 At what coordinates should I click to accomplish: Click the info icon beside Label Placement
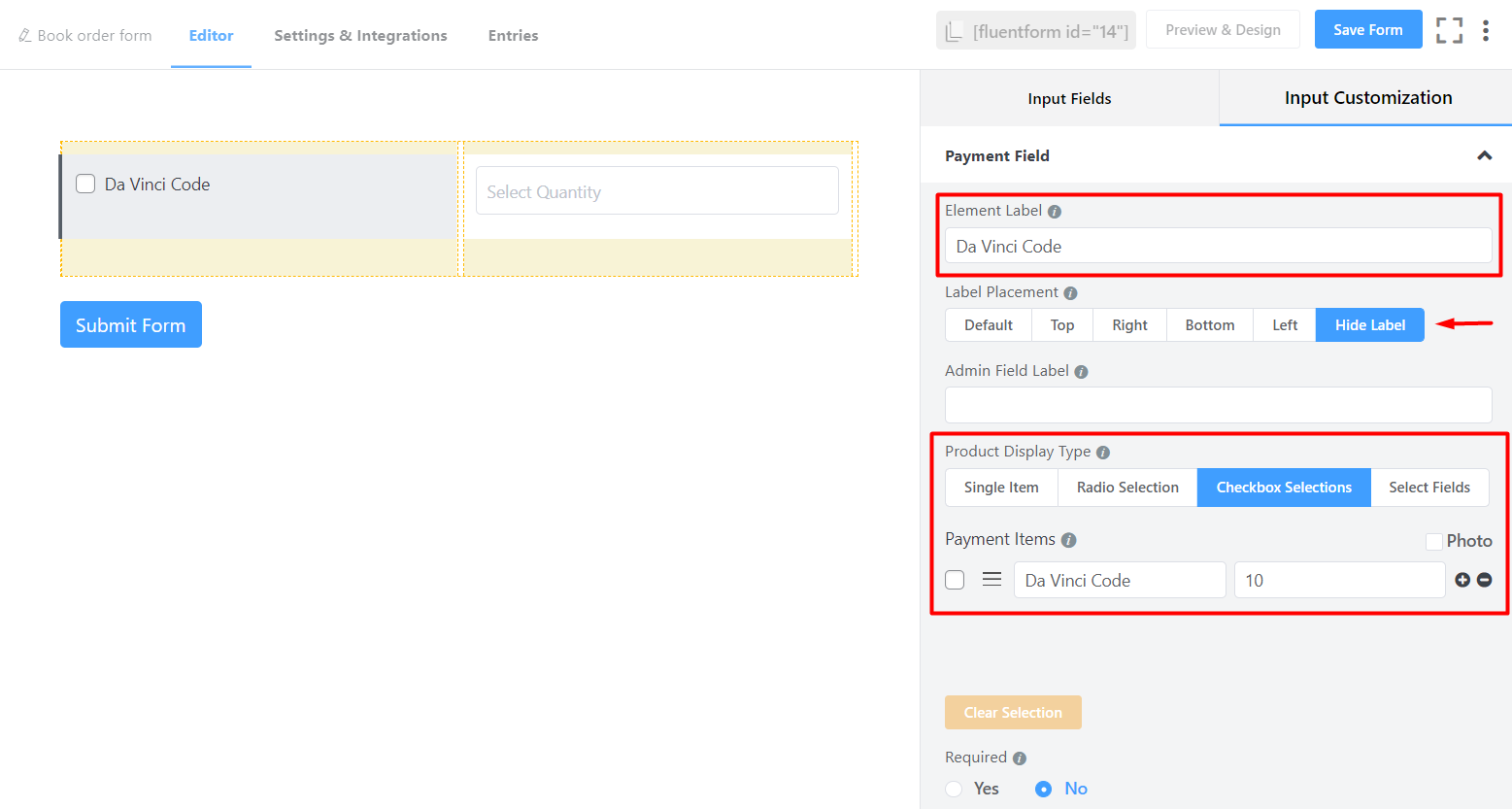tap(1071, 292)
